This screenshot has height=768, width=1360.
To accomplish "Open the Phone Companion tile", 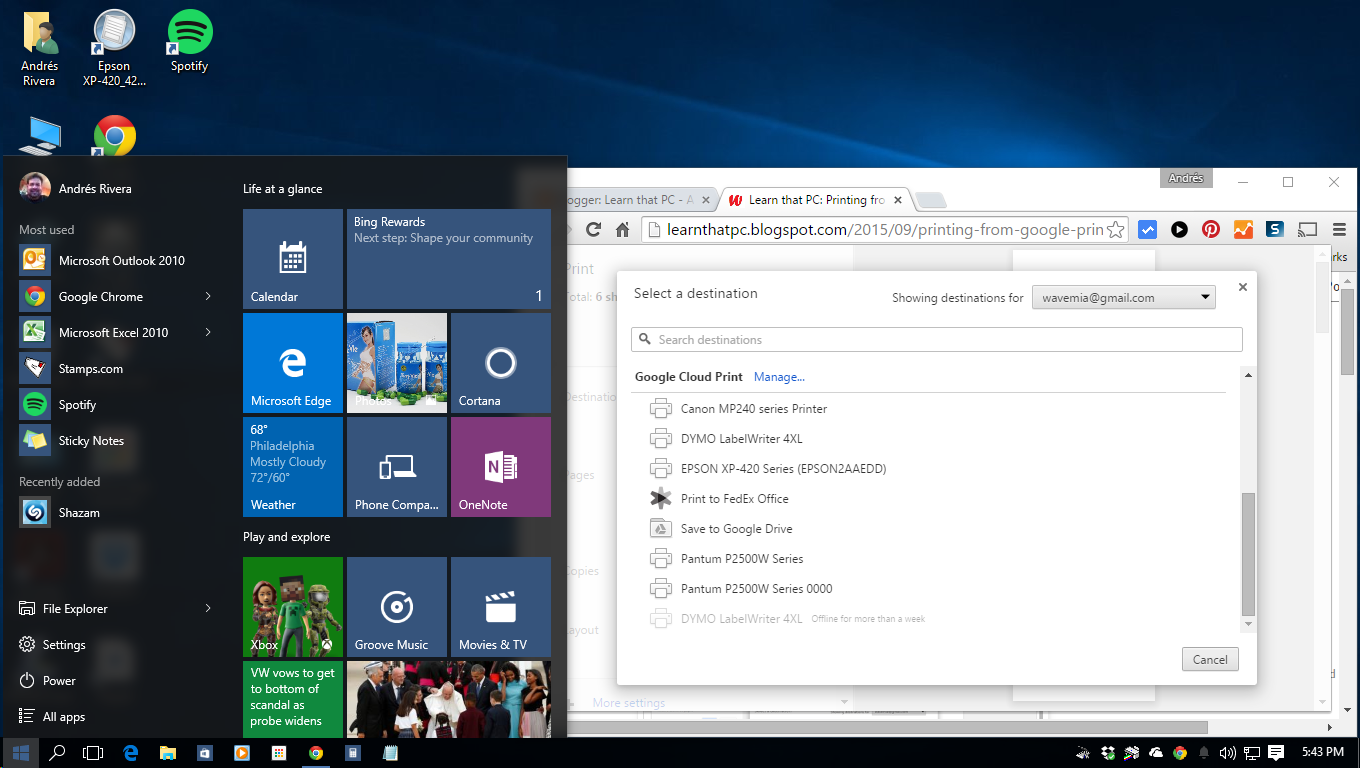I will [x=397, y=467].
